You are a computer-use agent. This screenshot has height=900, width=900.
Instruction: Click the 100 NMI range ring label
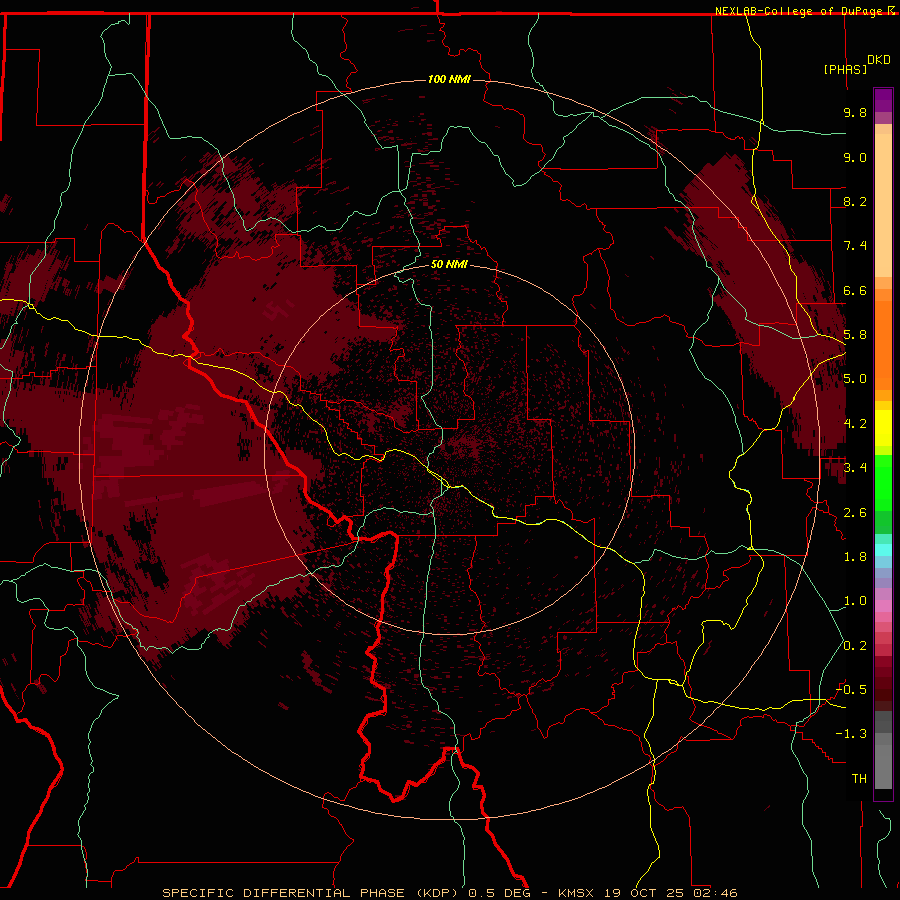[449, 79]
